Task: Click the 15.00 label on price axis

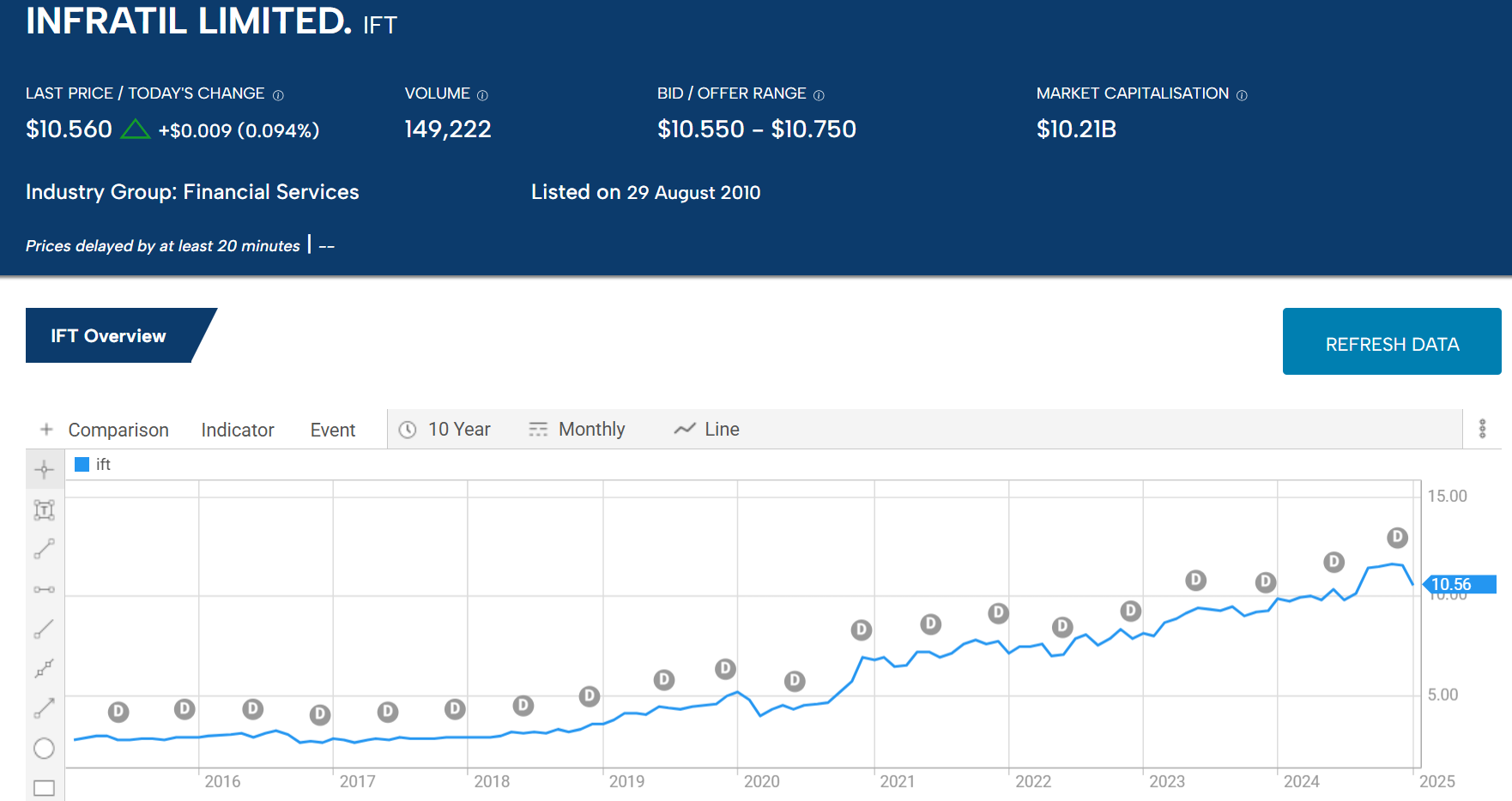Action: pos(1448,496)
